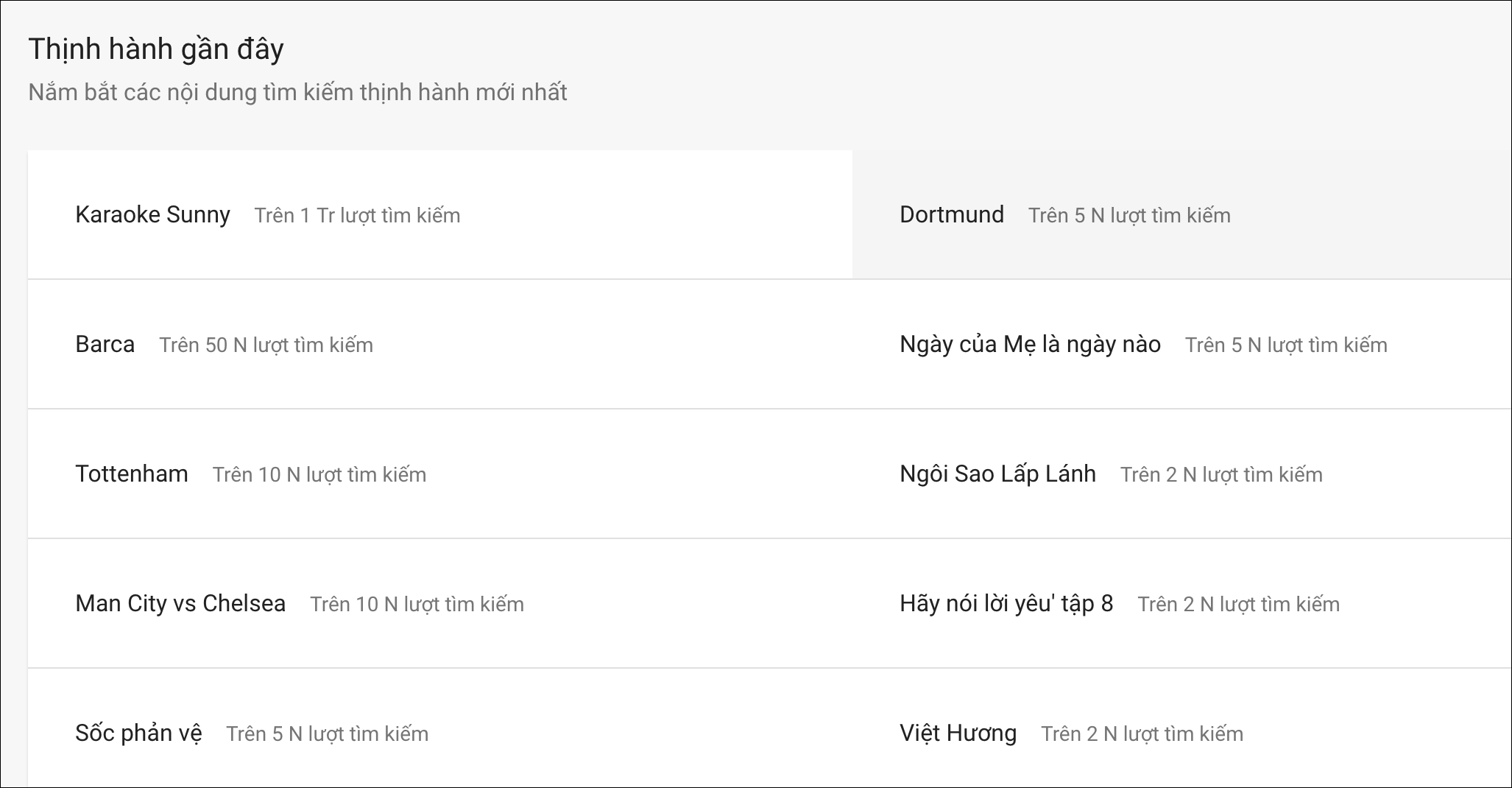The height and width of the screenshot is (788, 1512).
Task: Click search count next to Việt Hương
Action: 1142,734
